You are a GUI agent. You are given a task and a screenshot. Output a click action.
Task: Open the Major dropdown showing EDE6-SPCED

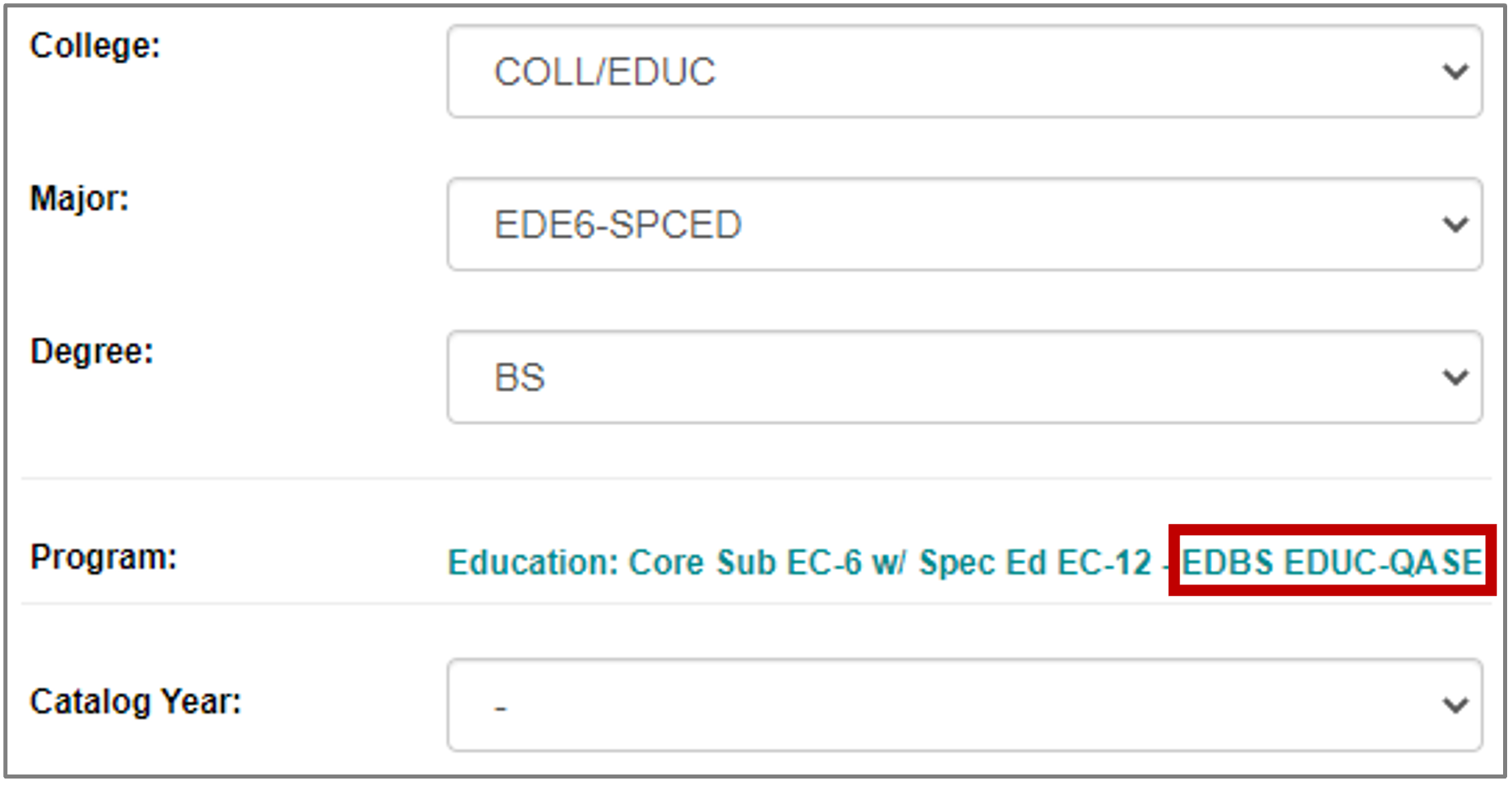pyautogui.click(x=964, y=224)
